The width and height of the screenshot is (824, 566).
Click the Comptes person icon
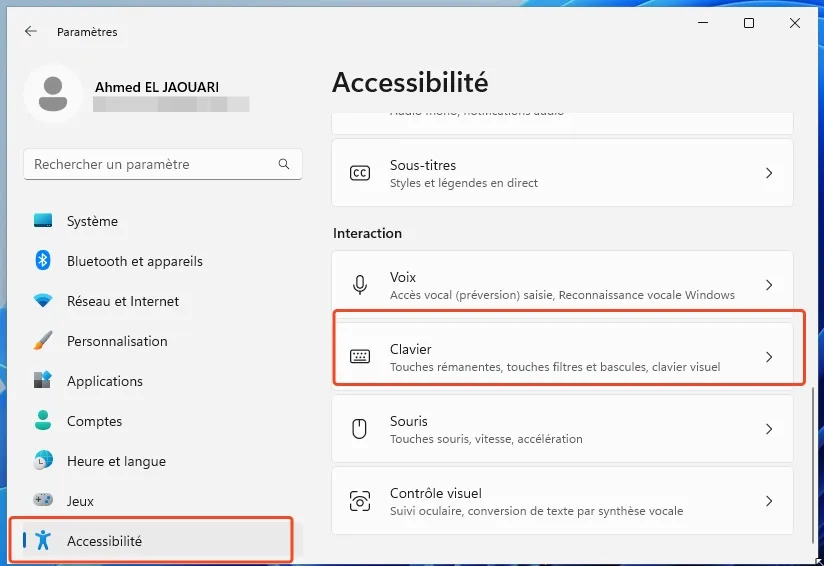tap(43, 420)
